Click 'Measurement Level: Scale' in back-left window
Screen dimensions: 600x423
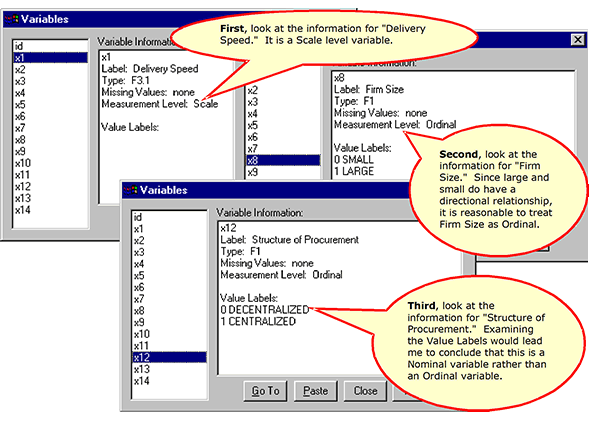tap(160, 104)
